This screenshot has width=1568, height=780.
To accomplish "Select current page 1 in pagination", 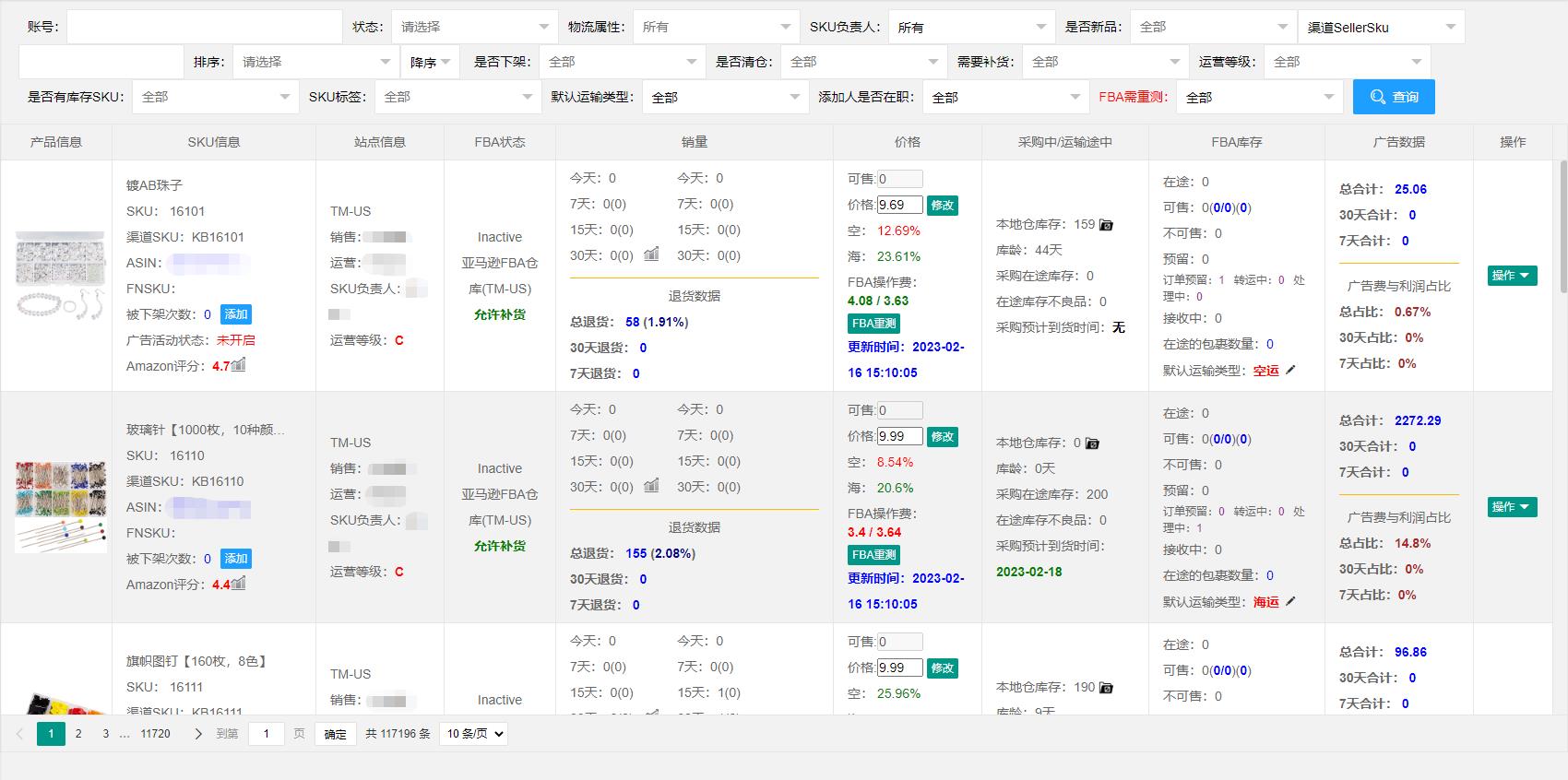I will click(x=51, y=734).
